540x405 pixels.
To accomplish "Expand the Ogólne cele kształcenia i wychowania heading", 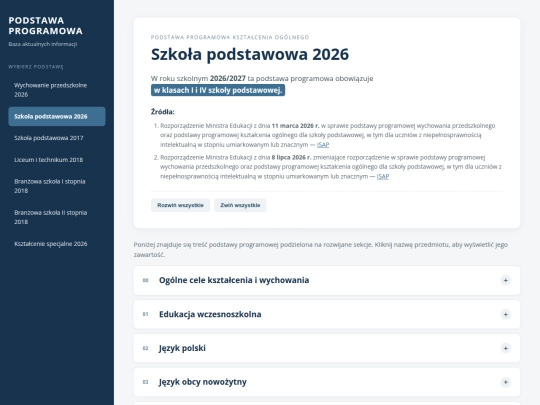I will point(234,280).
